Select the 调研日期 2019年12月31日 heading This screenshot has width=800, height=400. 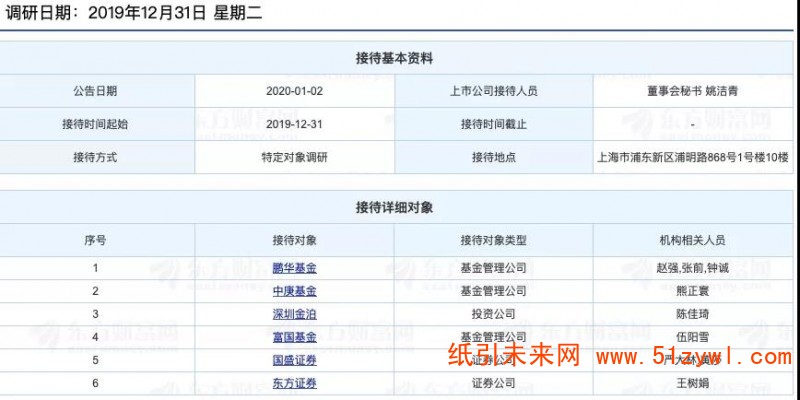click(134, 13)
